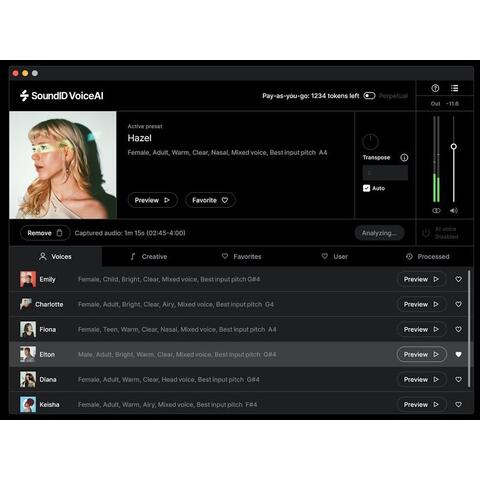Click the Transpose info icon
Image resolution: width=480 pixels, height=480 pixels.
404,158
